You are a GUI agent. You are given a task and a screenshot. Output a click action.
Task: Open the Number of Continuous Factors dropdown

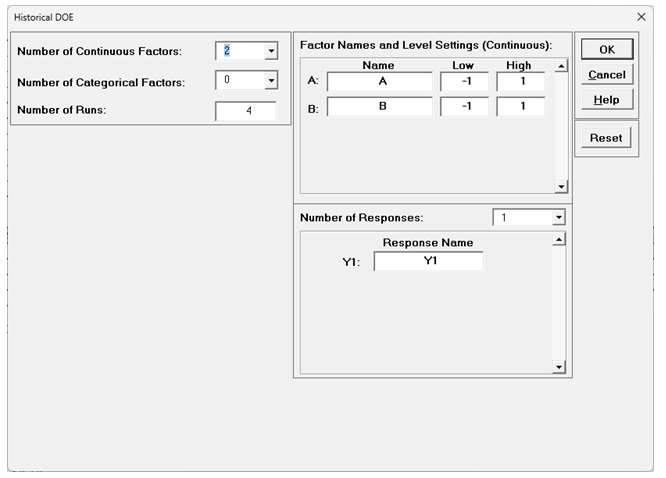click(x=270, y=51)
